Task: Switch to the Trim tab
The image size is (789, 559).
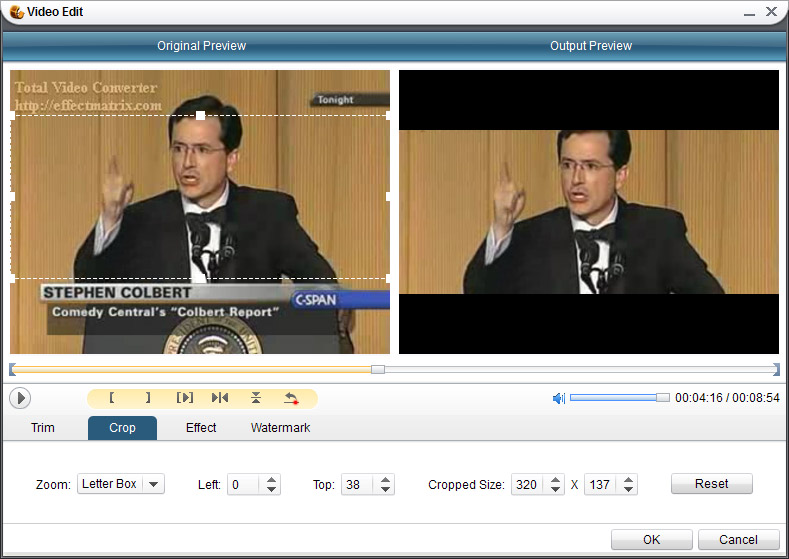Action: [x=43, y=428]
